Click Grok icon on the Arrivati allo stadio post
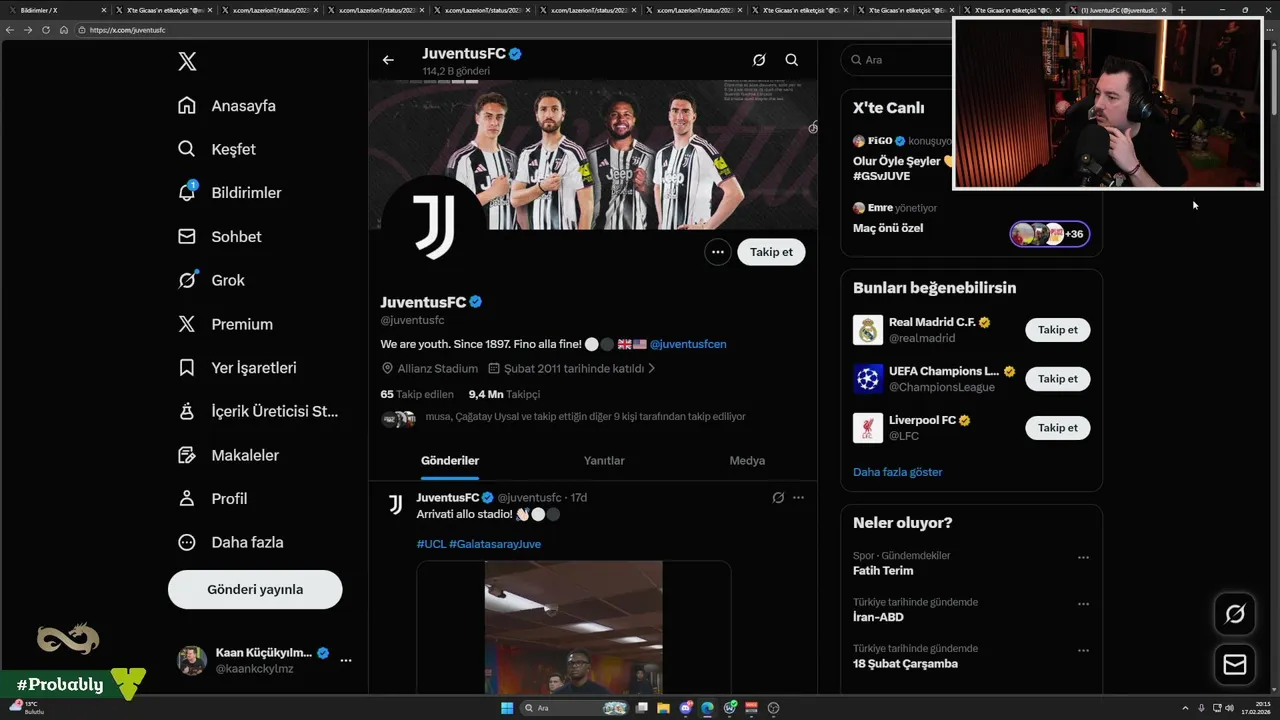The height and width of the screenshot is (720, 1280). coord(778,497)
